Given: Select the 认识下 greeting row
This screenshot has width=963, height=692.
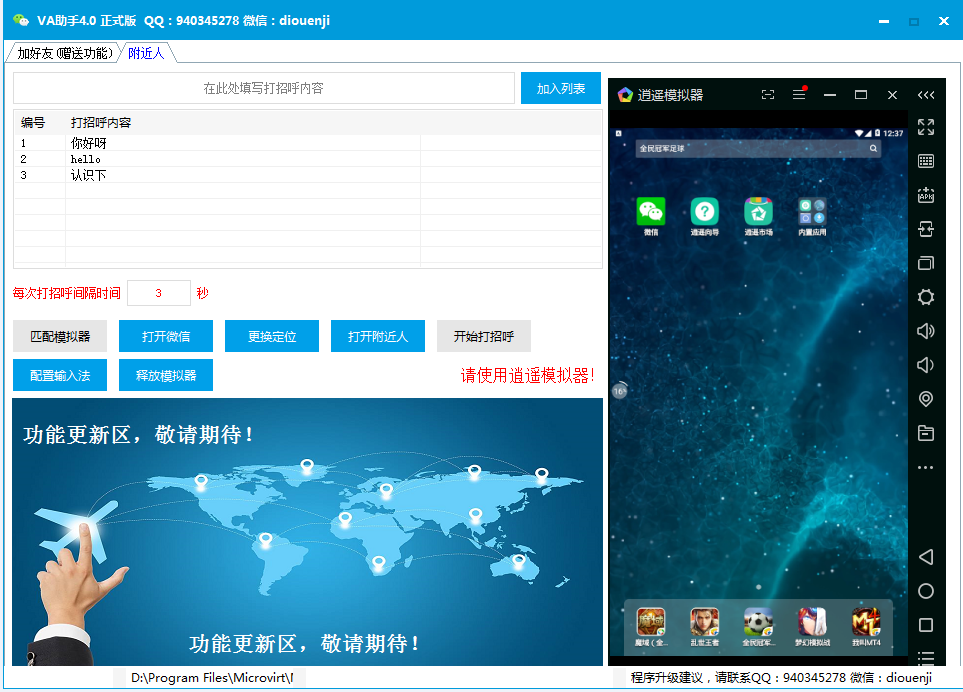Looking at the screenshot, I should click(308, 175).
